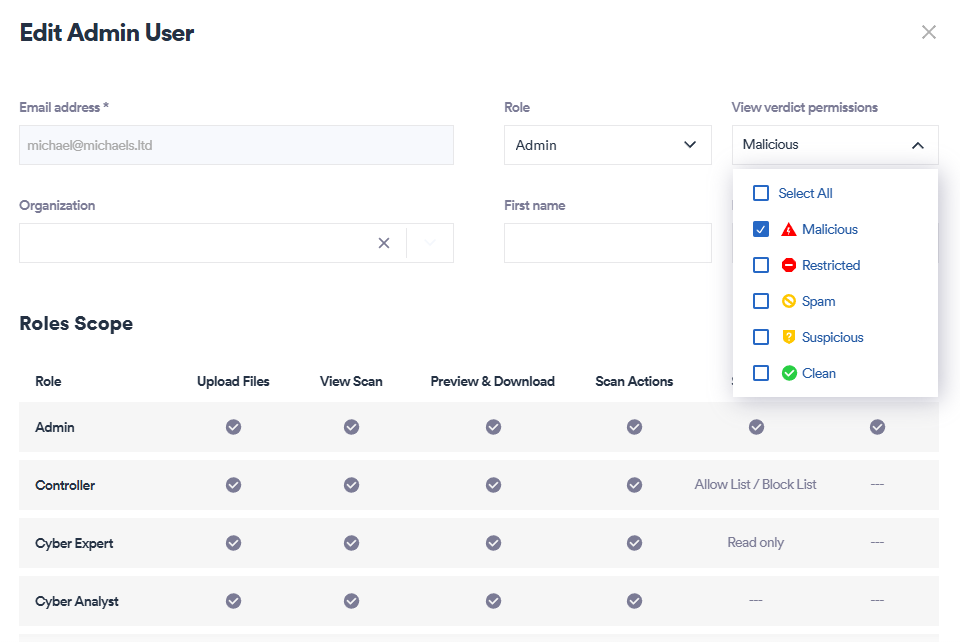Screen dimensions: 960x642
Task: Expand the Organization dropdown arrow
Action: [x=430, y=243]
